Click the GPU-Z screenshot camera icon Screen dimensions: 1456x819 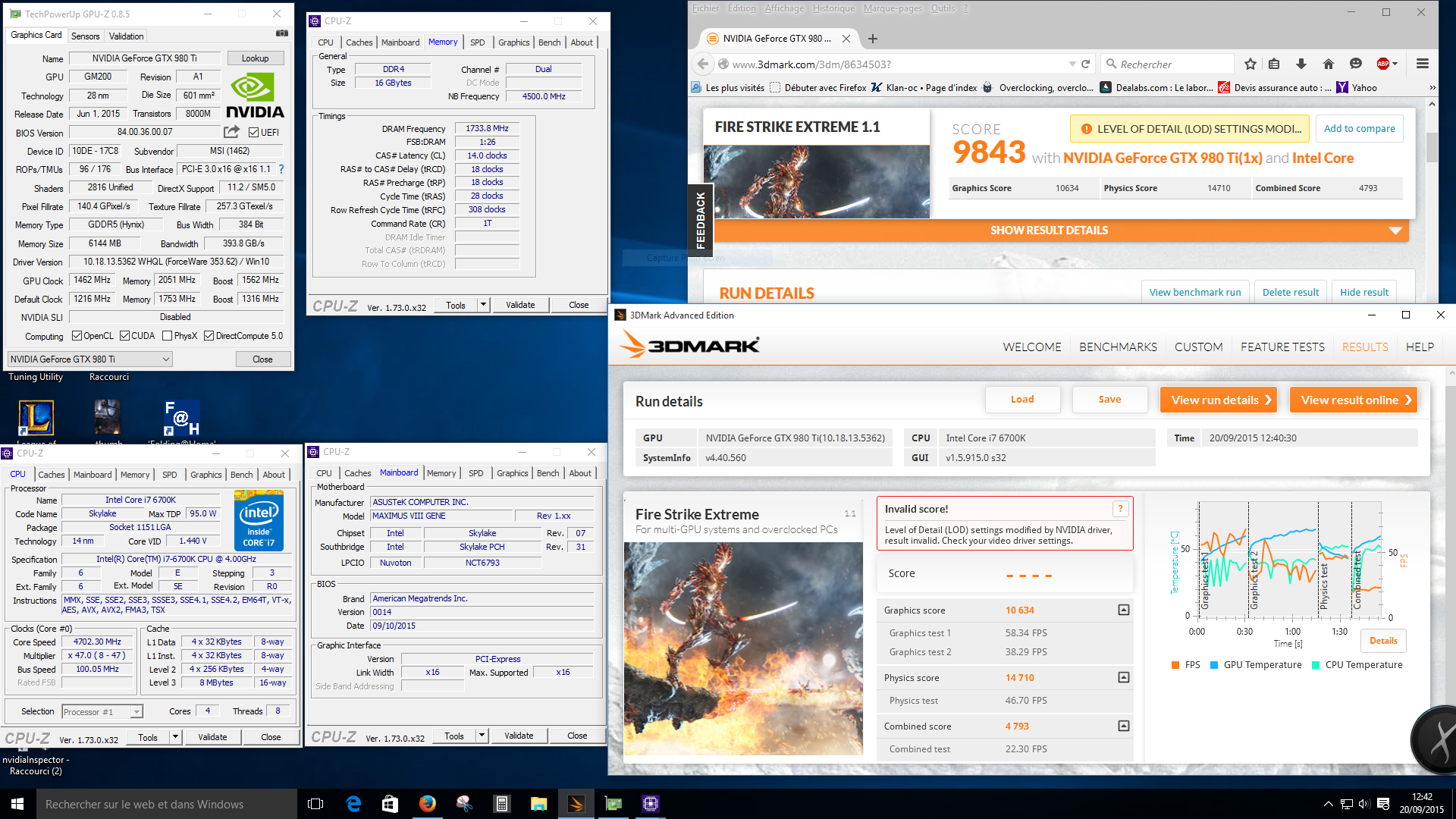[x=282, y=33]
